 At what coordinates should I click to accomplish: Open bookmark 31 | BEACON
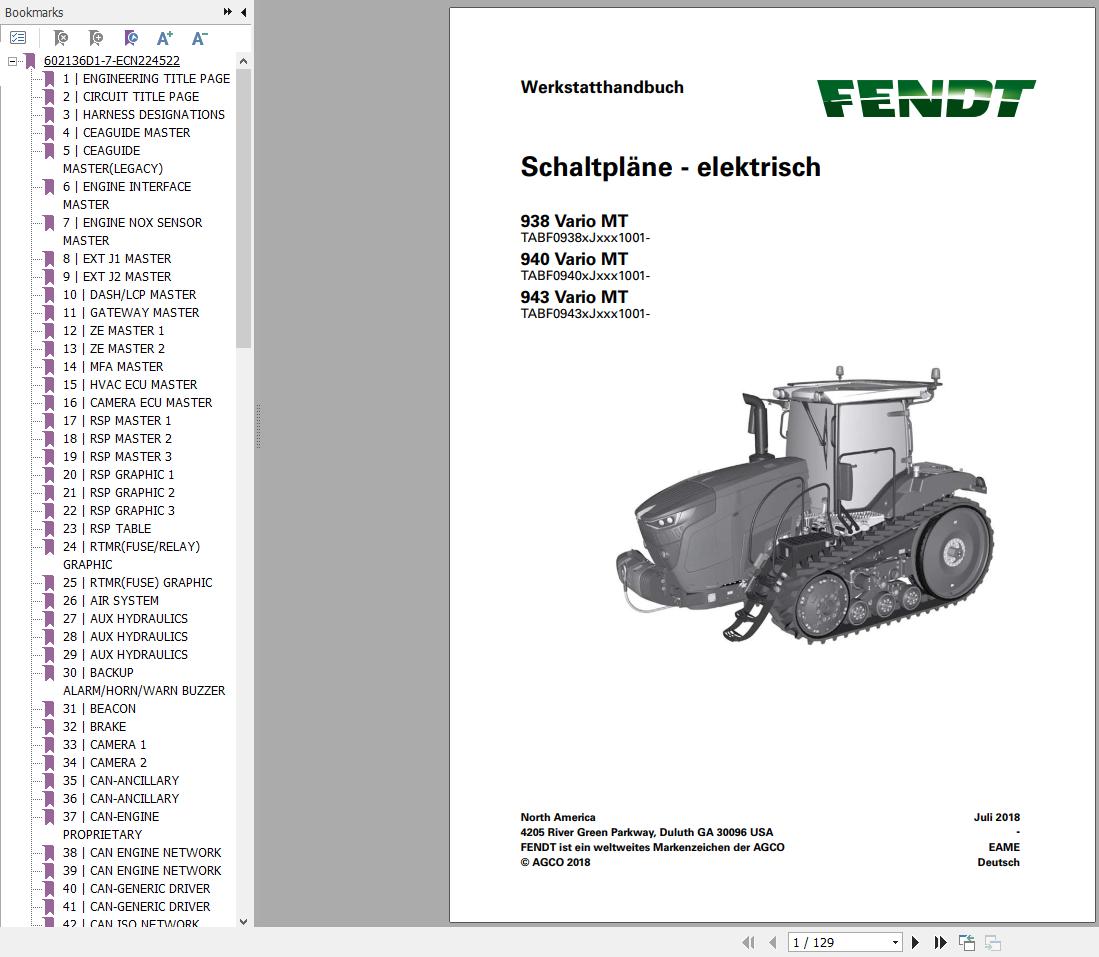point(100,709)
